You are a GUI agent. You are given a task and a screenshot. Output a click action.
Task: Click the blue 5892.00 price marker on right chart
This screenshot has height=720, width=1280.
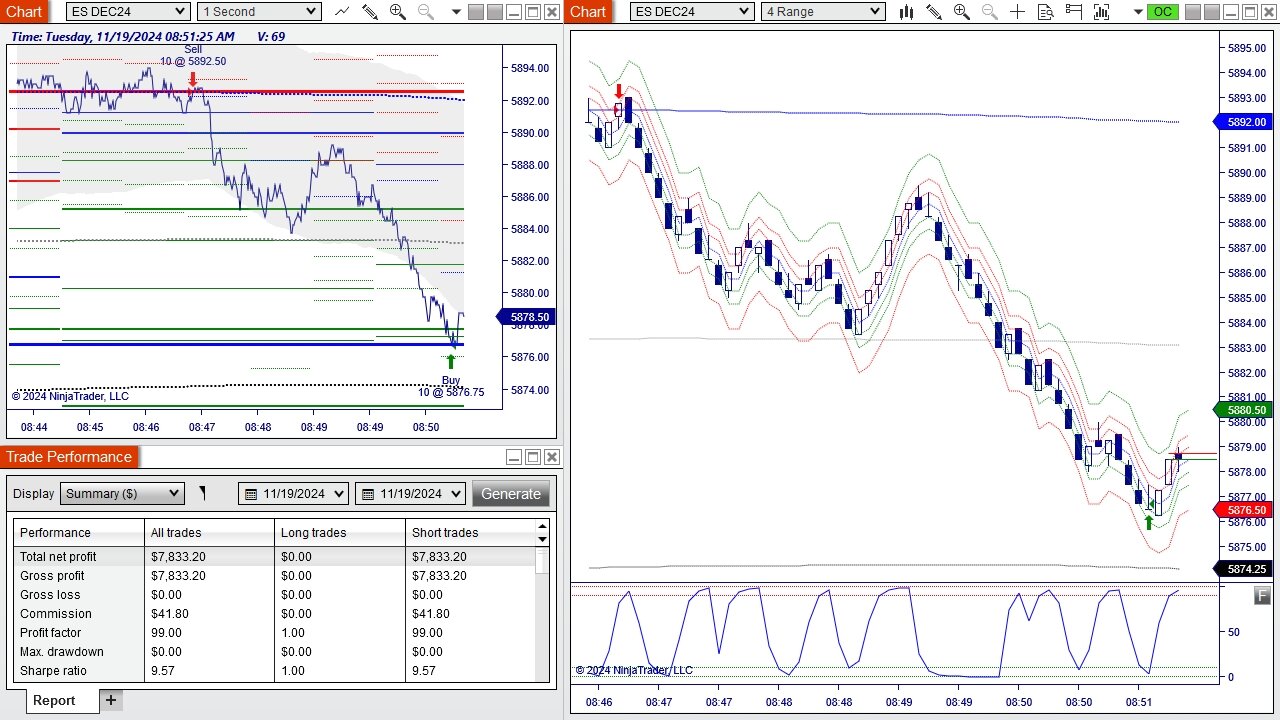(x=1241, y=122)
